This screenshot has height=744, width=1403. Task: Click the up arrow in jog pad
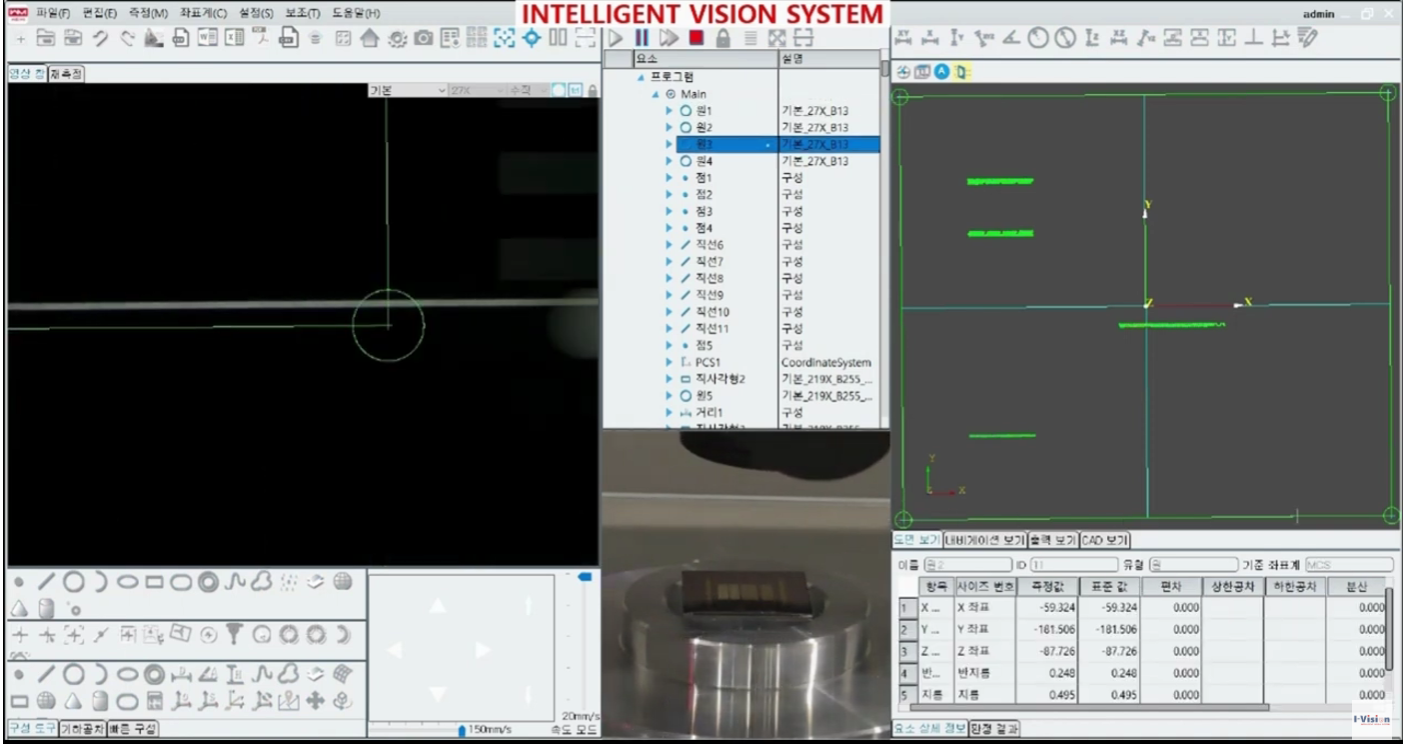(x=438, y=606)
